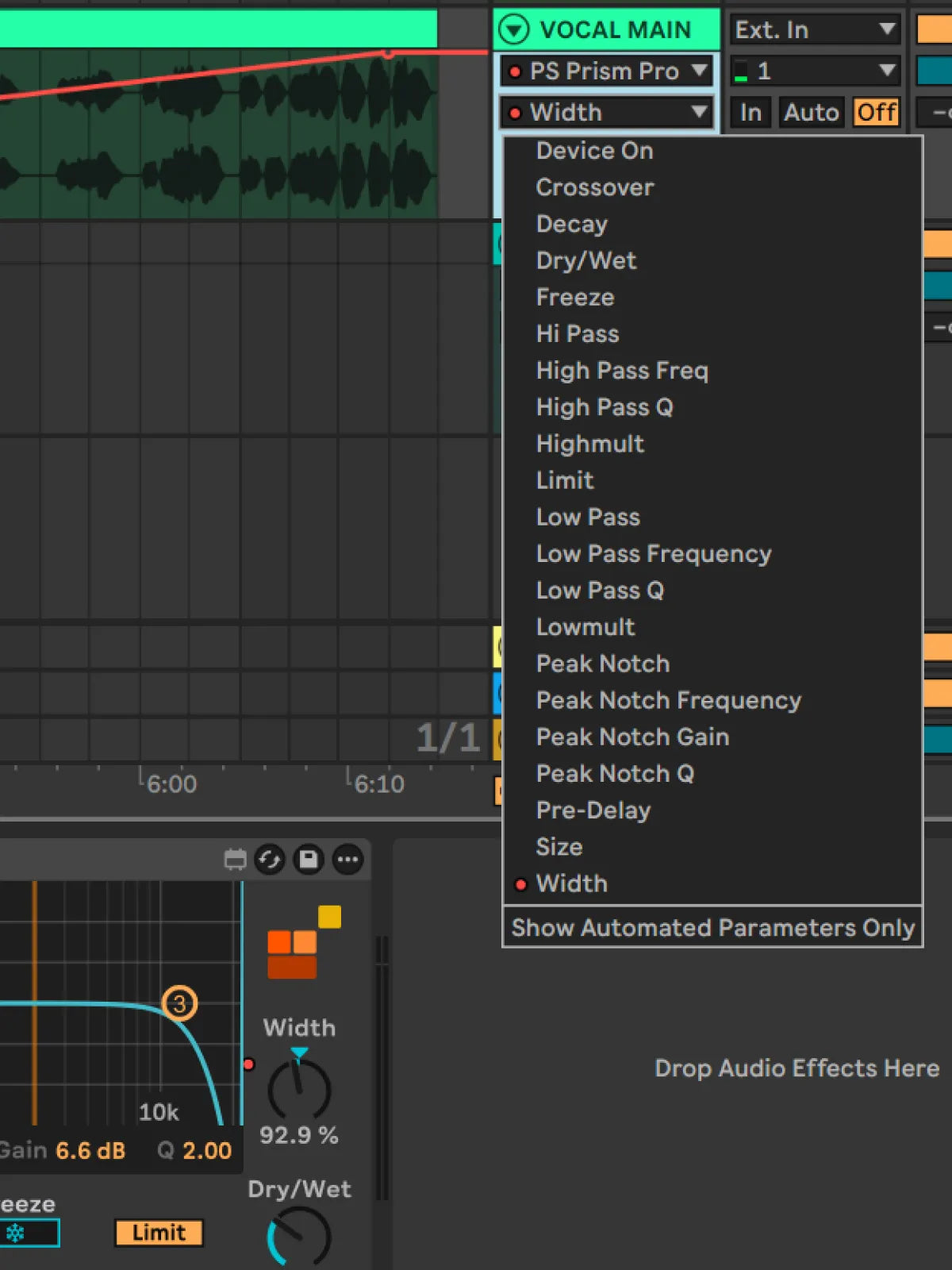Click the Freeze snowflake button

[x=29, y=1233]
